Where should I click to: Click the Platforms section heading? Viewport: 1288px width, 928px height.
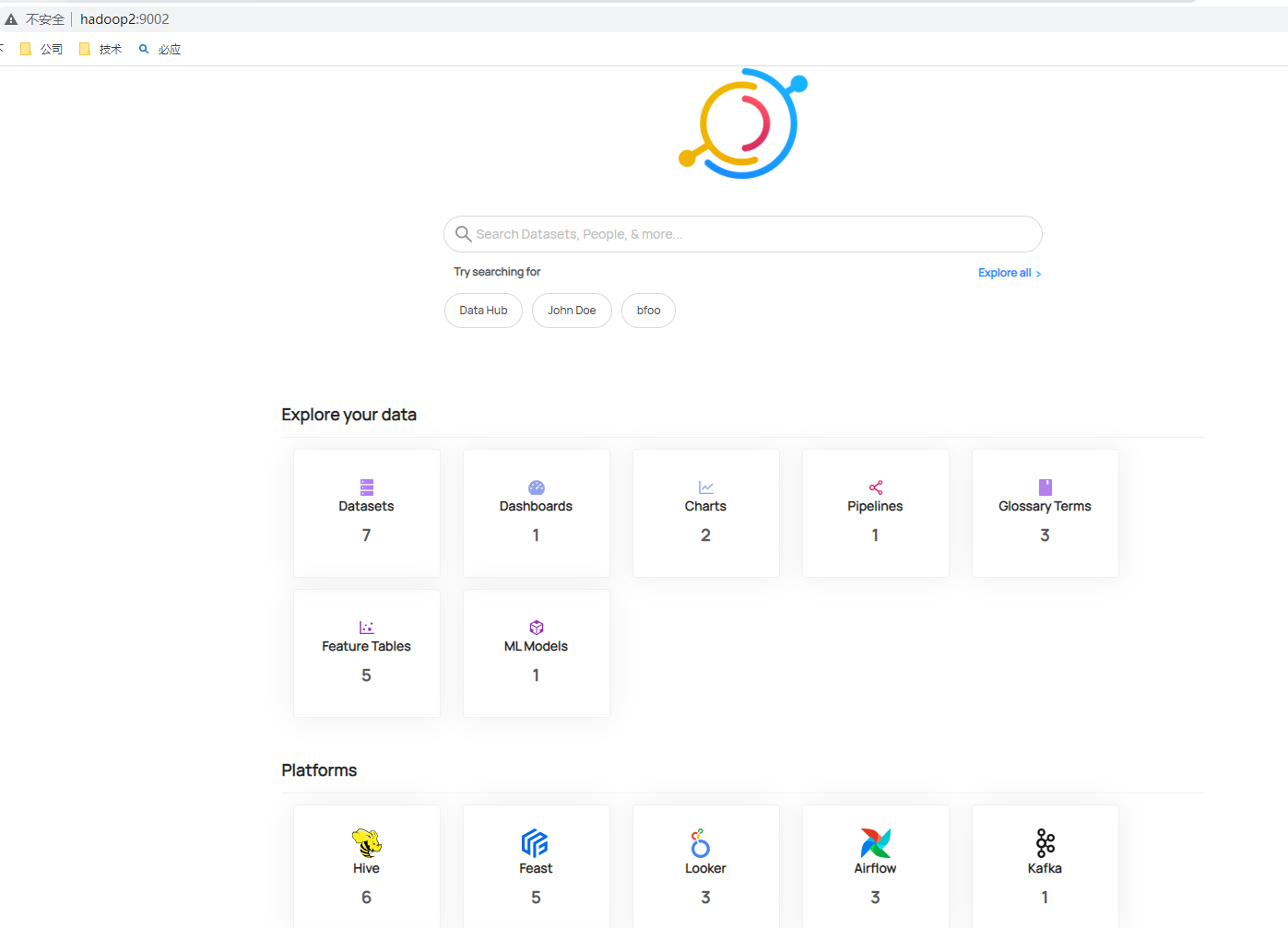point(319,770)
